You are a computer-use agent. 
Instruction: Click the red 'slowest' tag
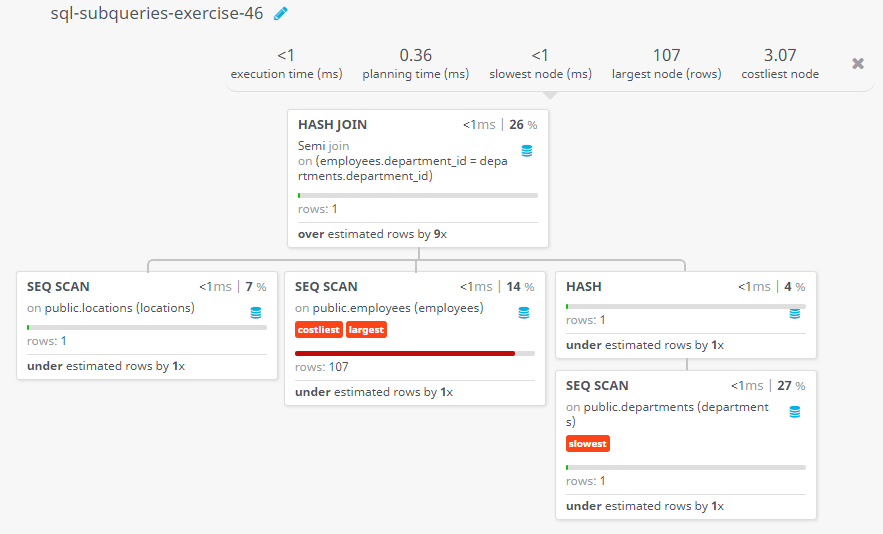pyautogui.click(x=588, y=444)
